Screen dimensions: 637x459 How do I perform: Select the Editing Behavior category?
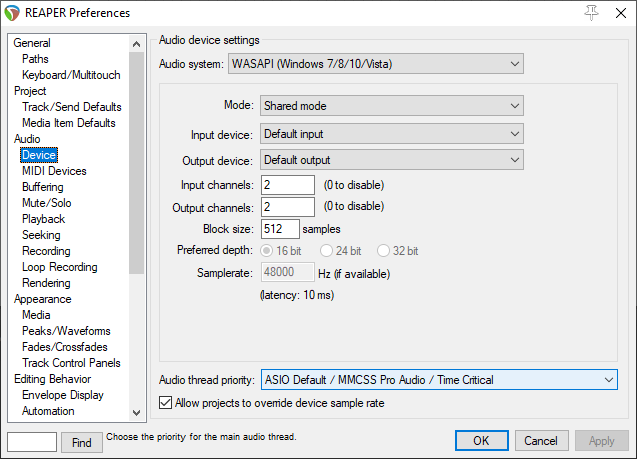(x=52, y=379)
